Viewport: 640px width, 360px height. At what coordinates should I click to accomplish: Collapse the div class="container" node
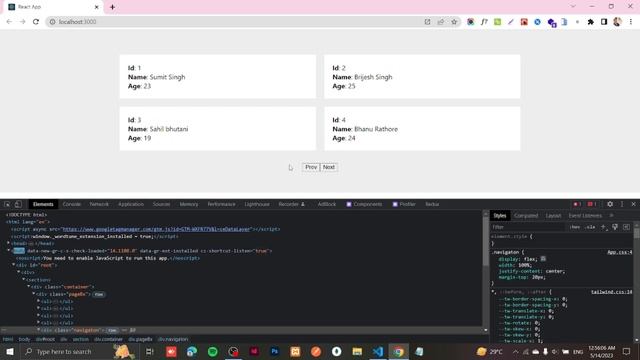pyautogui.click(x=29, y=286)
